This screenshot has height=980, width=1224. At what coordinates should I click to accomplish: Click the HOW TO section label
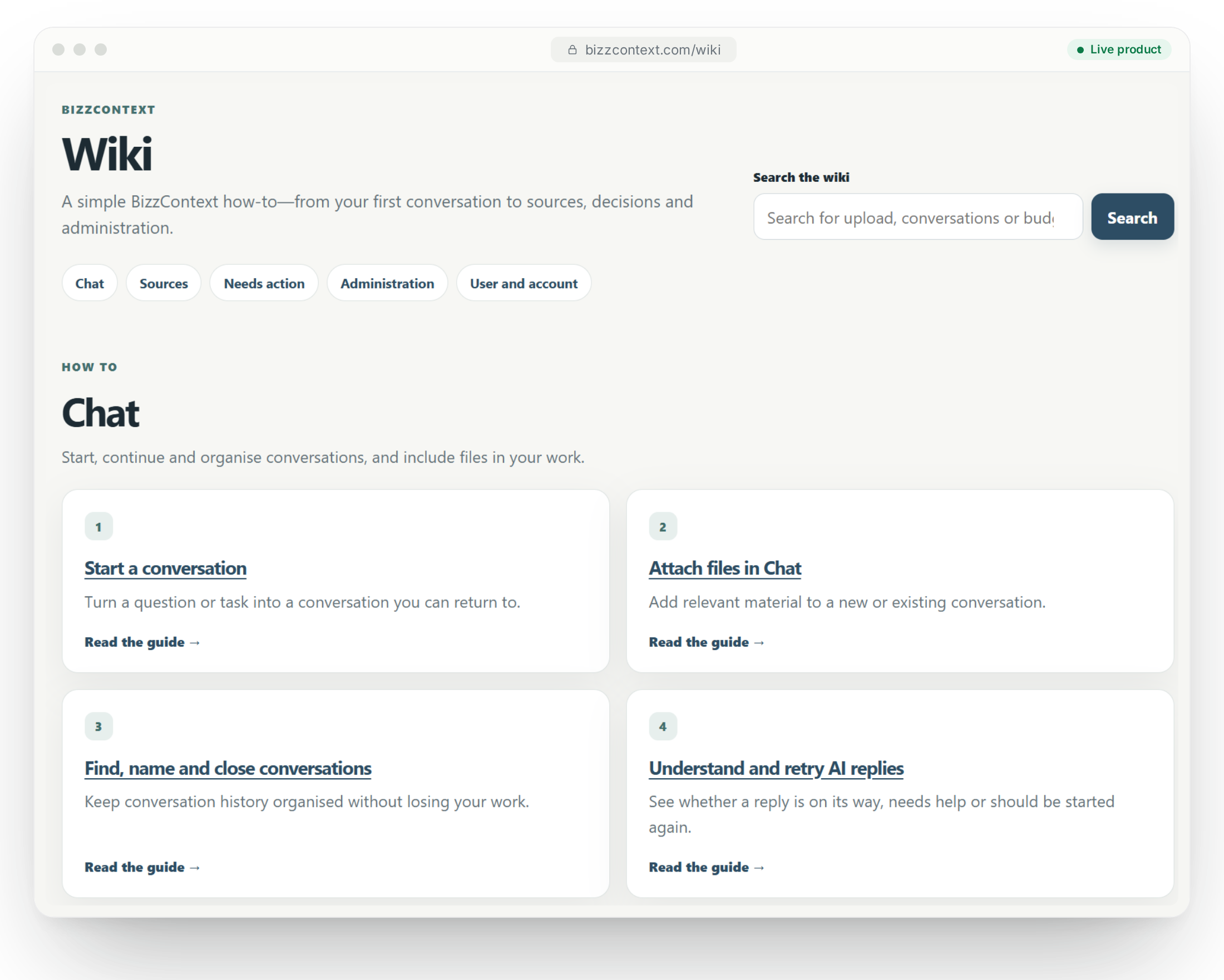pos(90,367)
